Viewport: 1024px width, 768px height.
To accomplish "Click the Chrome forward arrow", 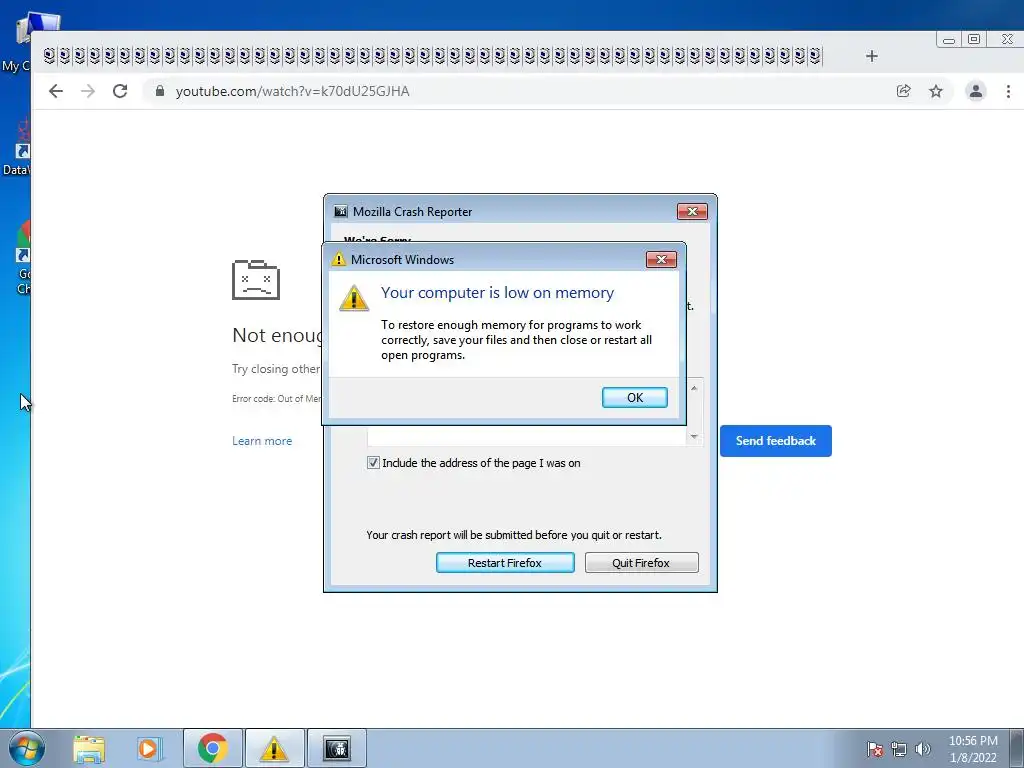I will pyautogui.click(x=88, y=91).
